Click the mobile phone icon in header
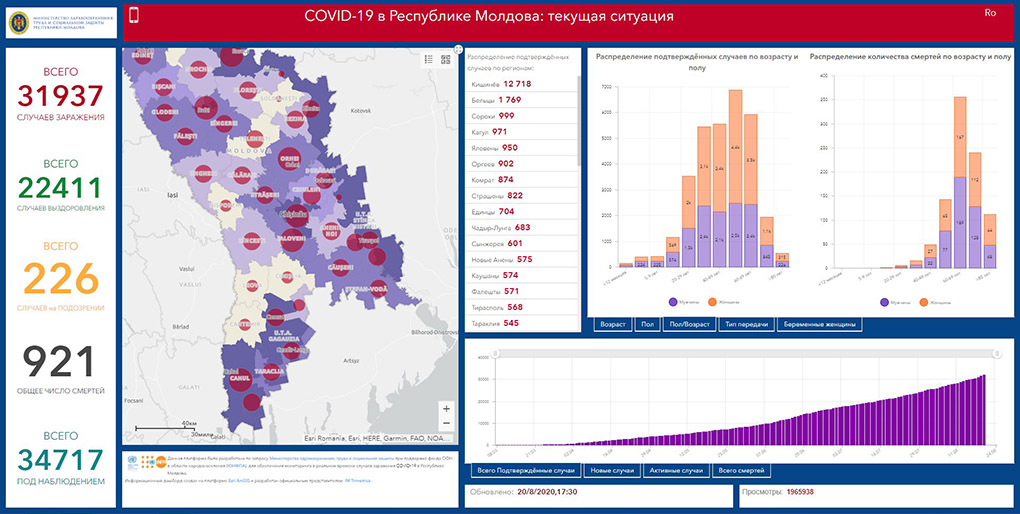Screen dimensions: 1020x514 (135, 15)
